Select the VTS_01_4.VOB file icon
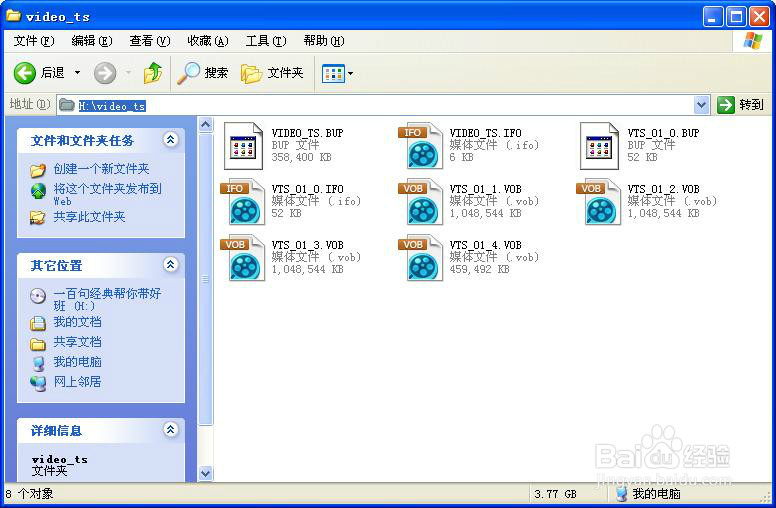Image resolution: width=776 pixels, height=508 pixels. (421, 258)
